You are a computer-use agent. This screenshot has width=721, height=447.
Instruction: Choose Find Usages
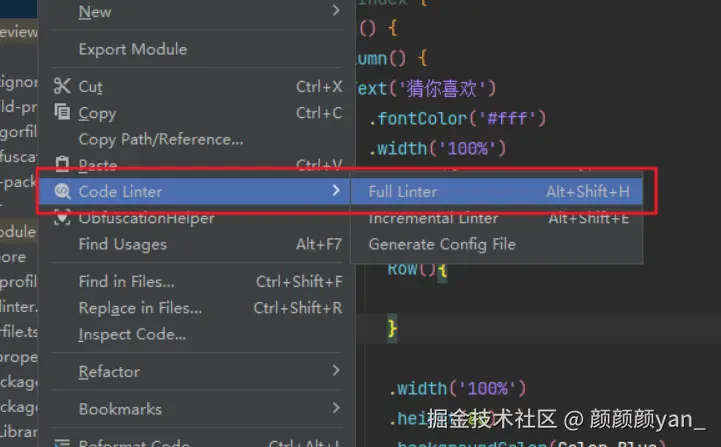pyautogui.click(x=197, y=244)
